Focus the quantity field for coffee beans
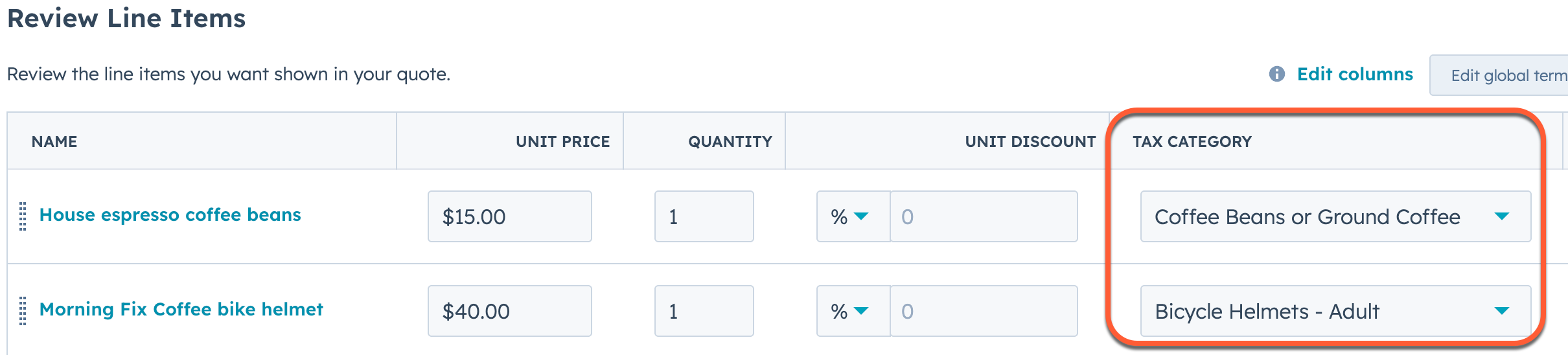Viewport: 1568px width, 355px height. [x=704, y=216]
